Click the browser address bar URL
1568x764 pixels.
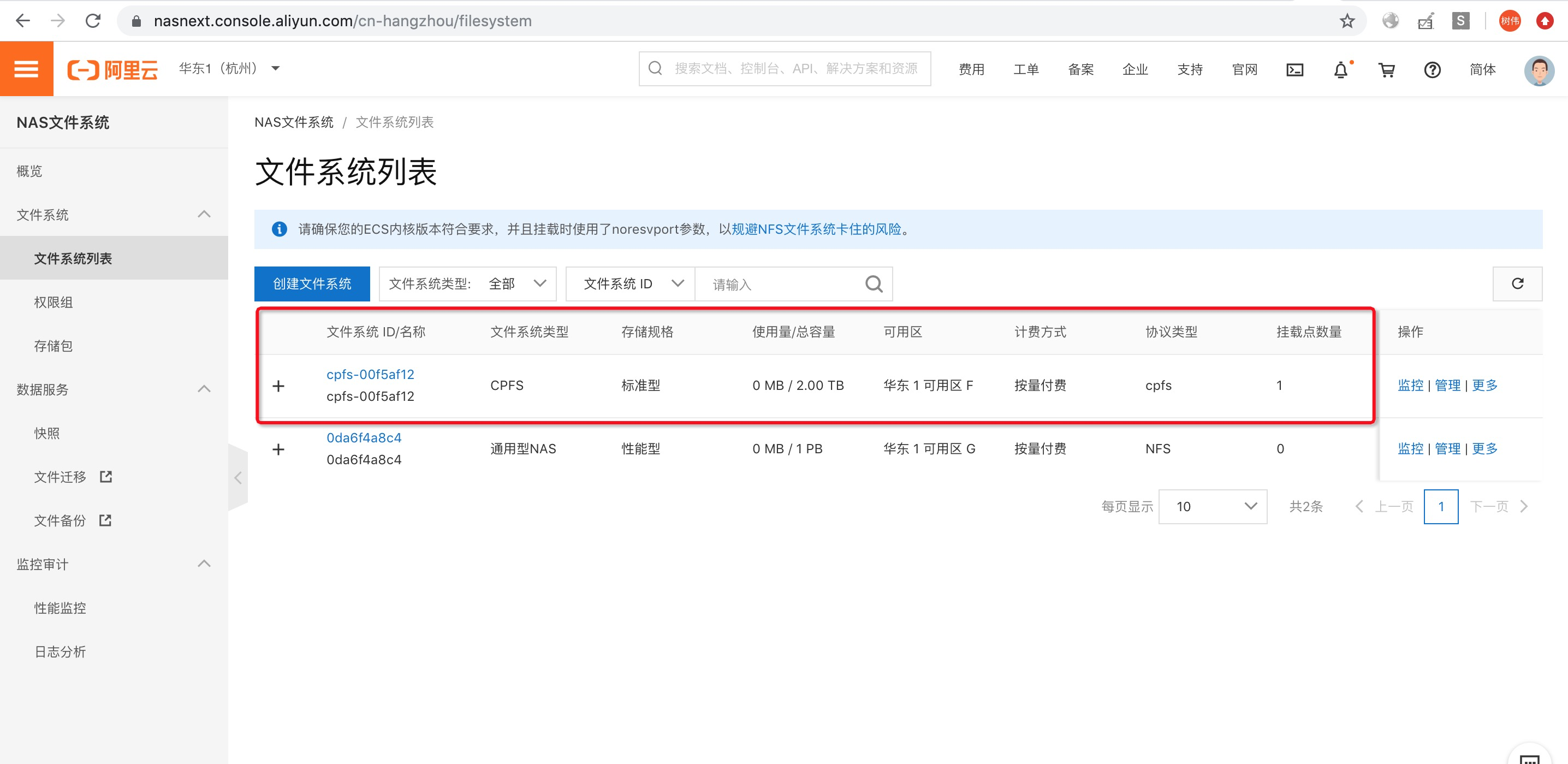343,21
